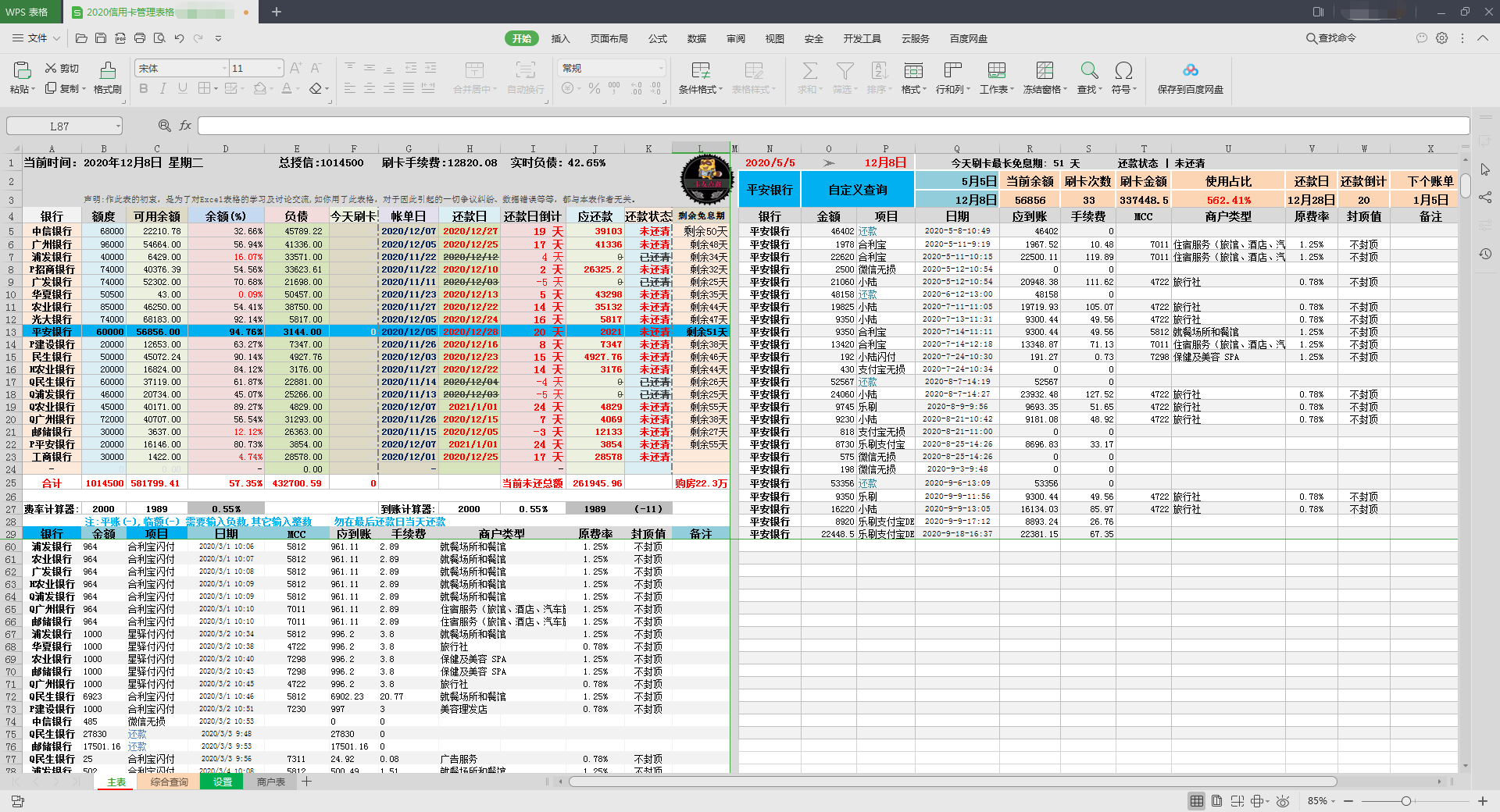Add a new sheet with plus button

click(307, 782)
